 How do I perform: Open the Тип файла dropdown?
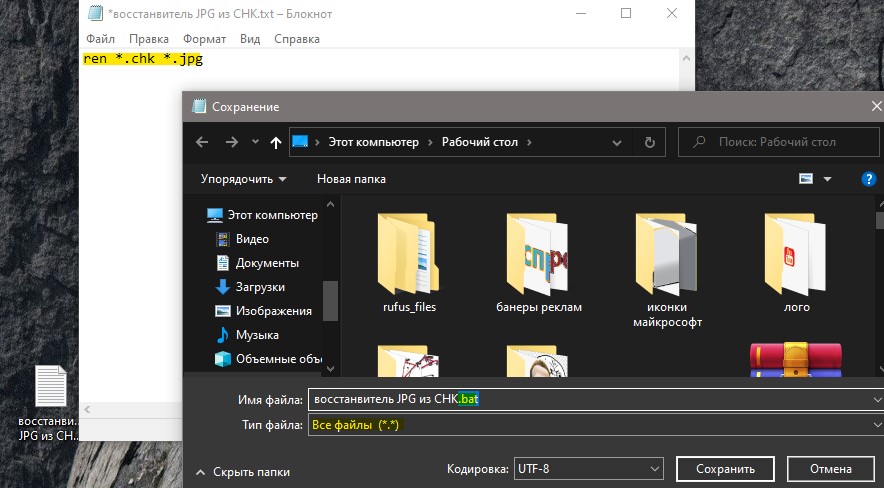coord(596,425)
